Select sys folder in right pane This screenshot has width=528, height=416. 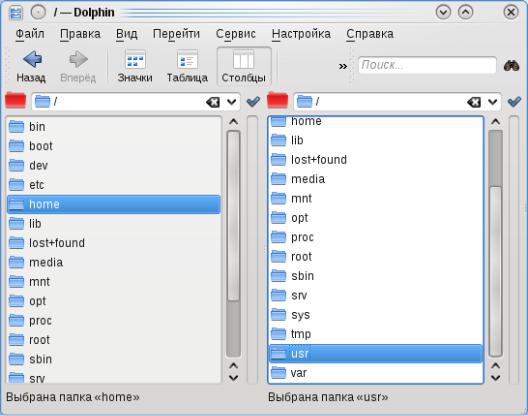(376, 315)
